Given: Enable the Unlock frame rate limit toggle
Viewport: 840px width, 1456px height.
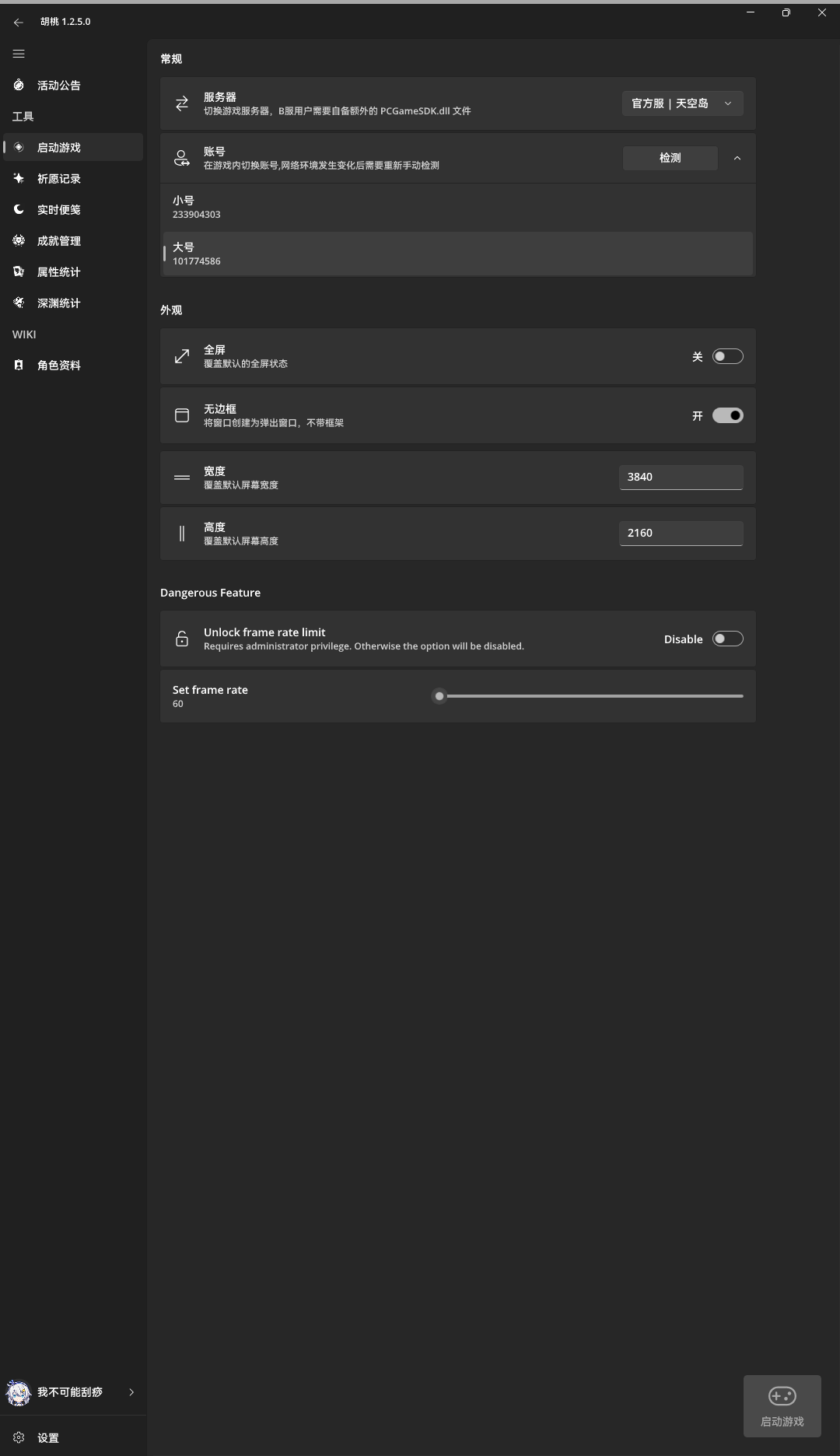Looking at the screenshot, I should 727,638.
